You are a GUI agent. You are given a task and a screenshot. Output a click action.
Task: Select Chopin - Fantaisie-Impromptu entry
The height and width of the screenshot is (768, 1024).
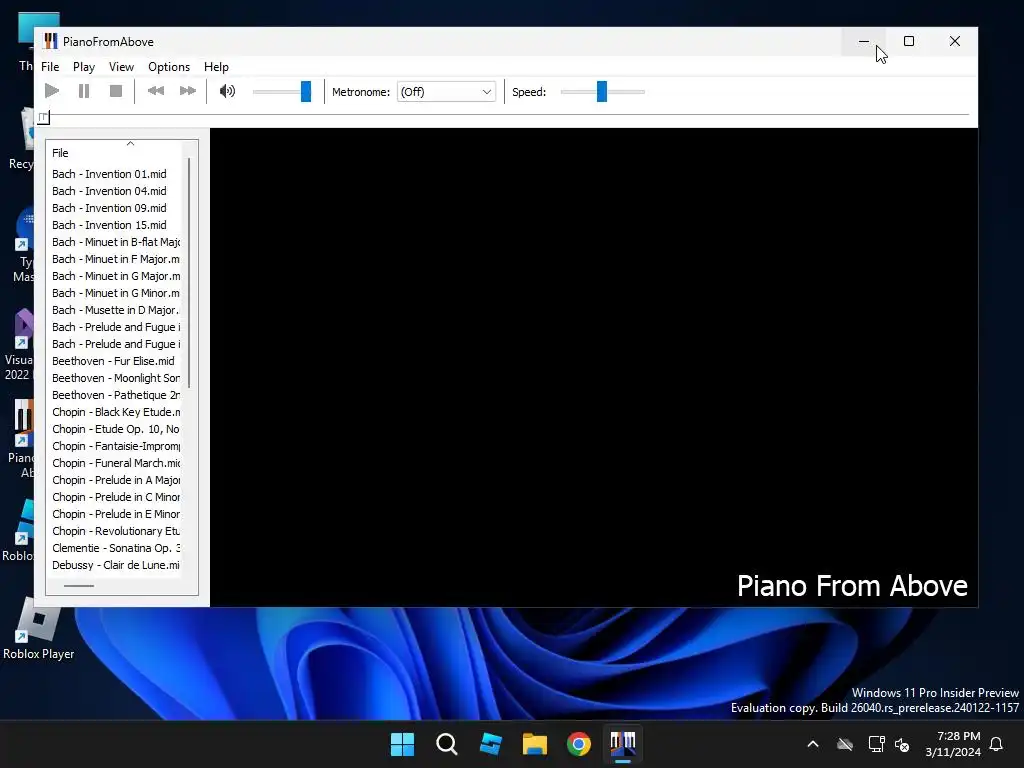[115, 445]
